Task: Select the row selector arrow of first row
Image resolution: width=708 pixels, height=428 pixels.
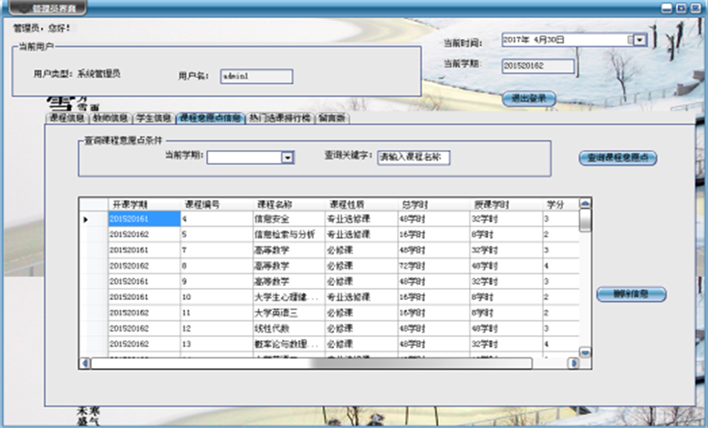Action: pyautogui.click(x=86, y=218)
